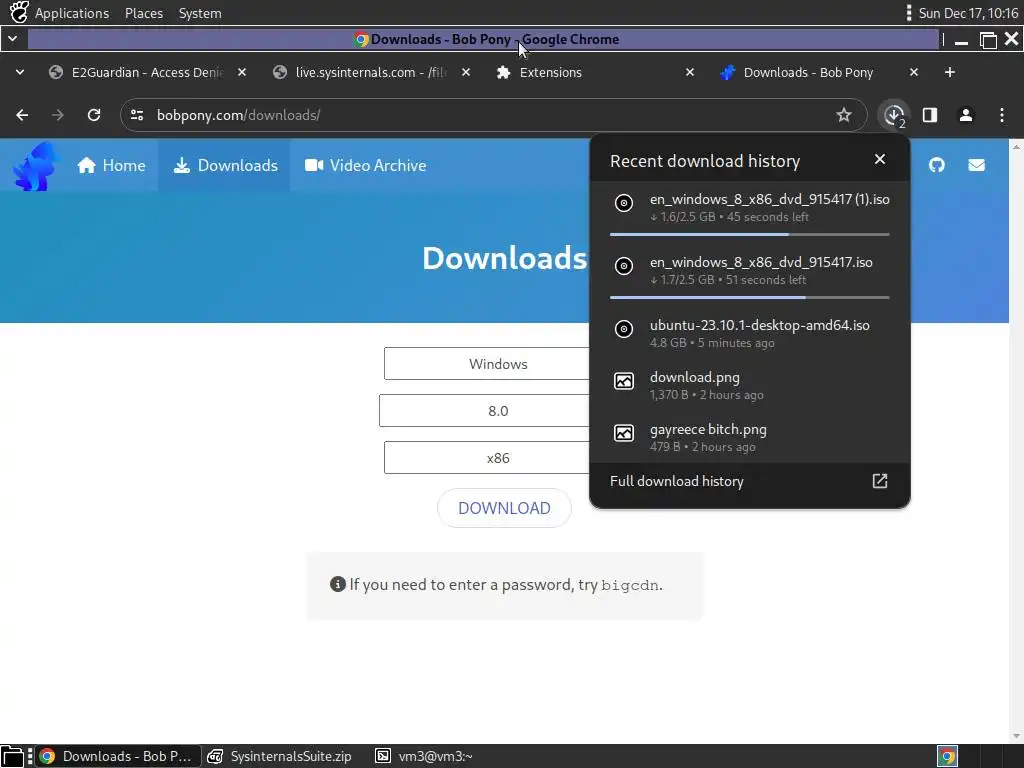Open Full download history
This screenshot has height=768, width=1024.
[750, 481]
